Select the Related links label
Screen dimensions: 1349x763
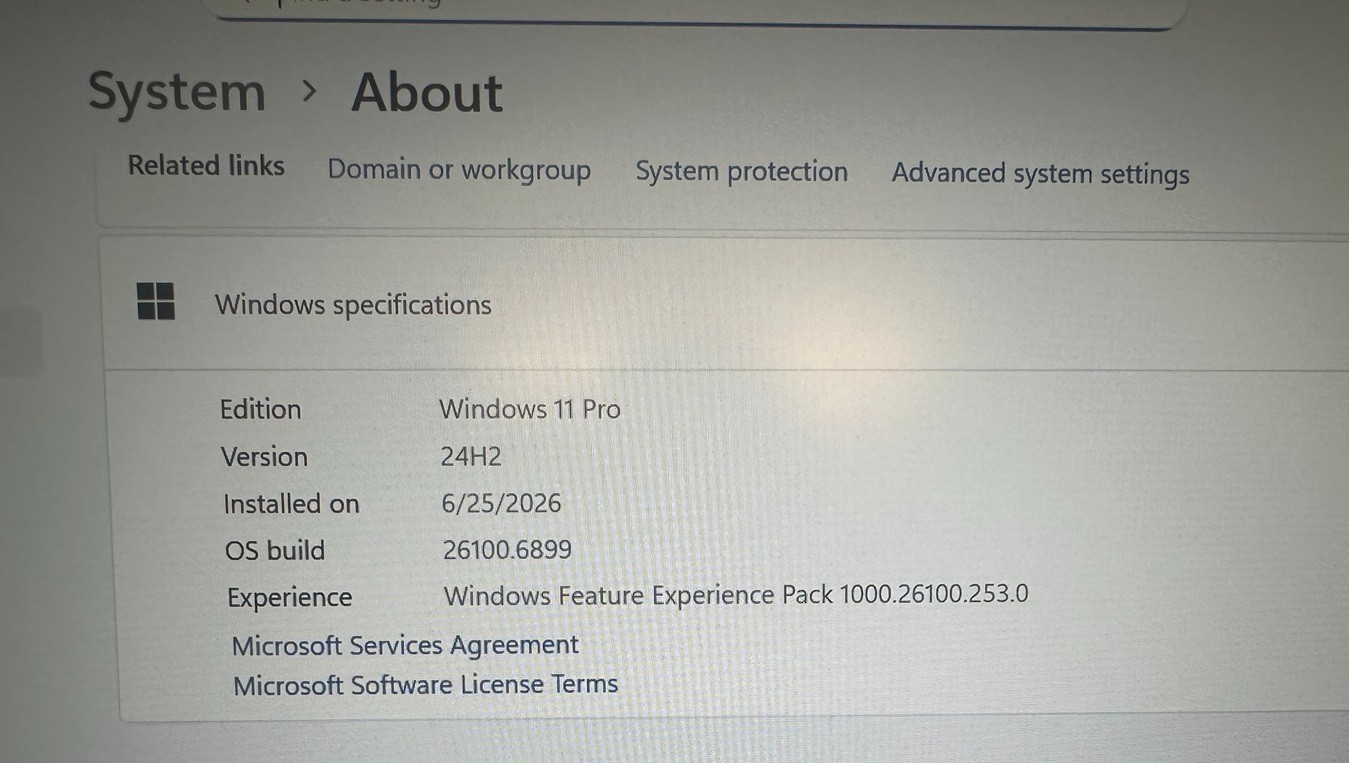point(206,165)
